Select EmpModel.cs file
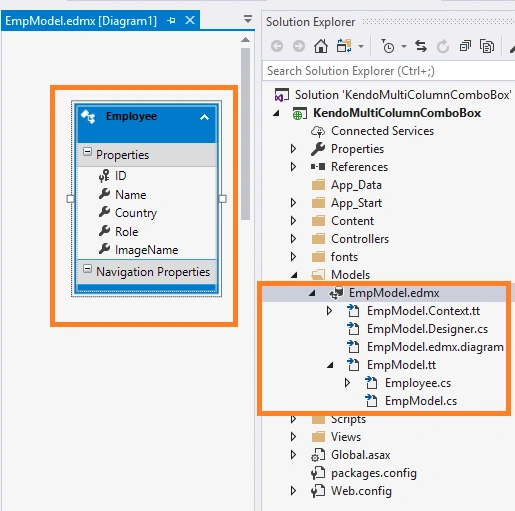 [x=421, y=401]
